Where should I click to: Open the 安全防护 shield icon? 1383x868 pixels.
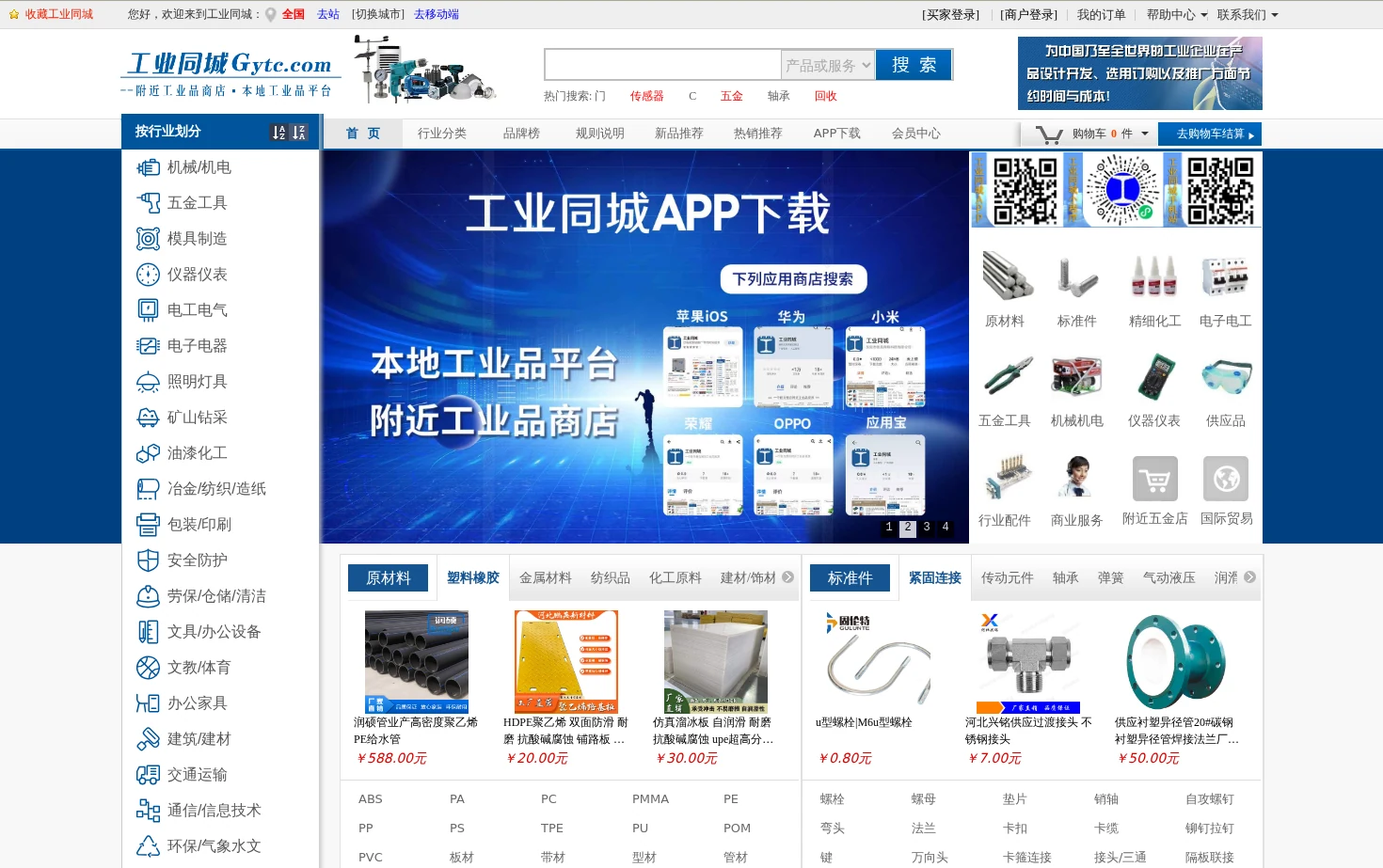(148, 560)
